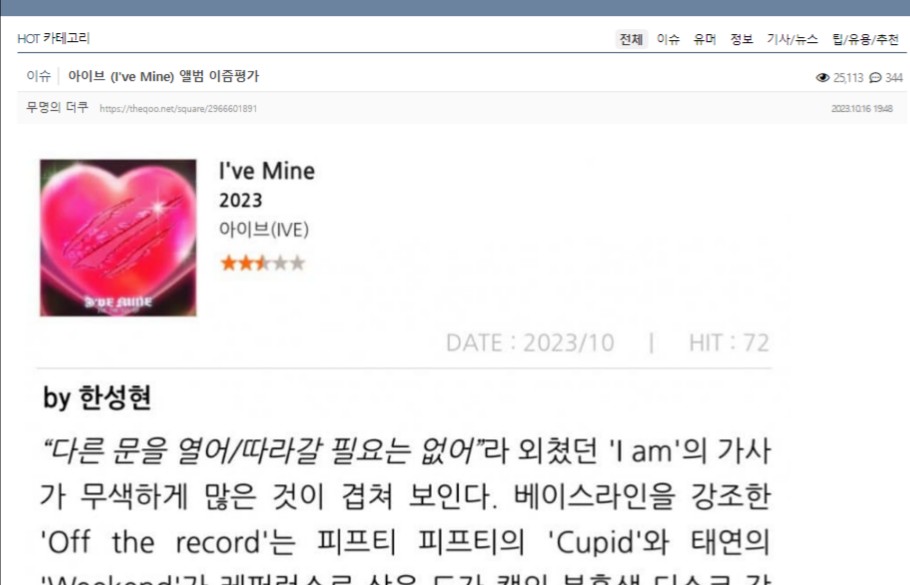
Task: Click the comment bubble icon
Action: 875,77
